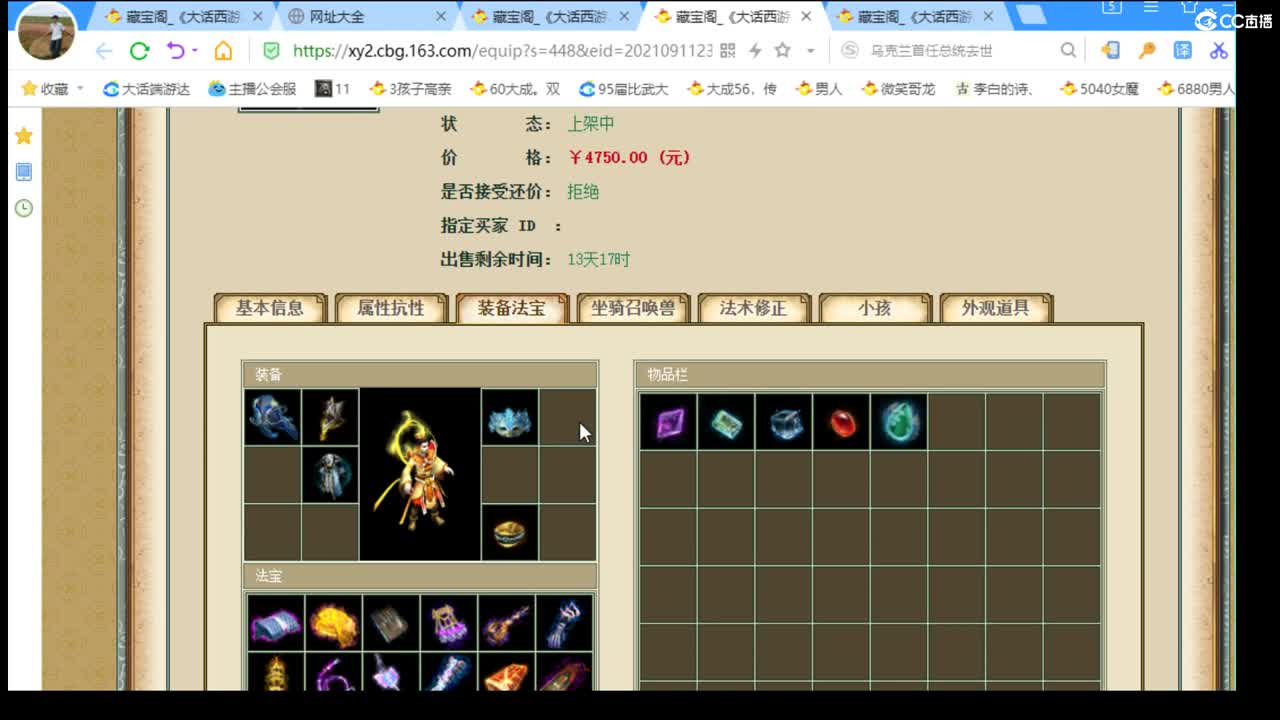Open the 属性抗性 tab
This screenshot has width=1280, height=720.
click(x=391, y=308)
